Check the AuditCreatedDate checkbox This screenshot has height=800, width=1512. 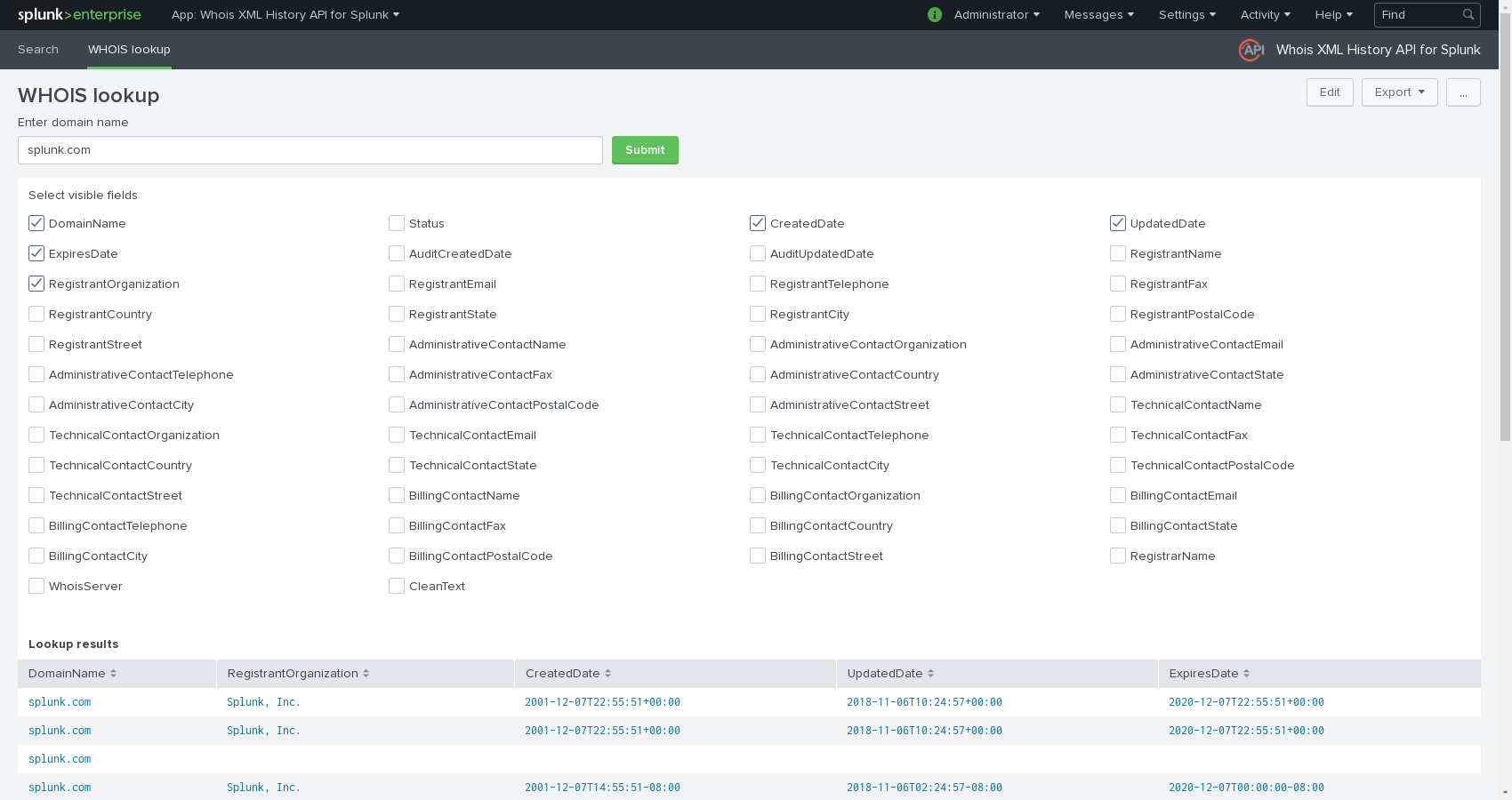point(397,253)
